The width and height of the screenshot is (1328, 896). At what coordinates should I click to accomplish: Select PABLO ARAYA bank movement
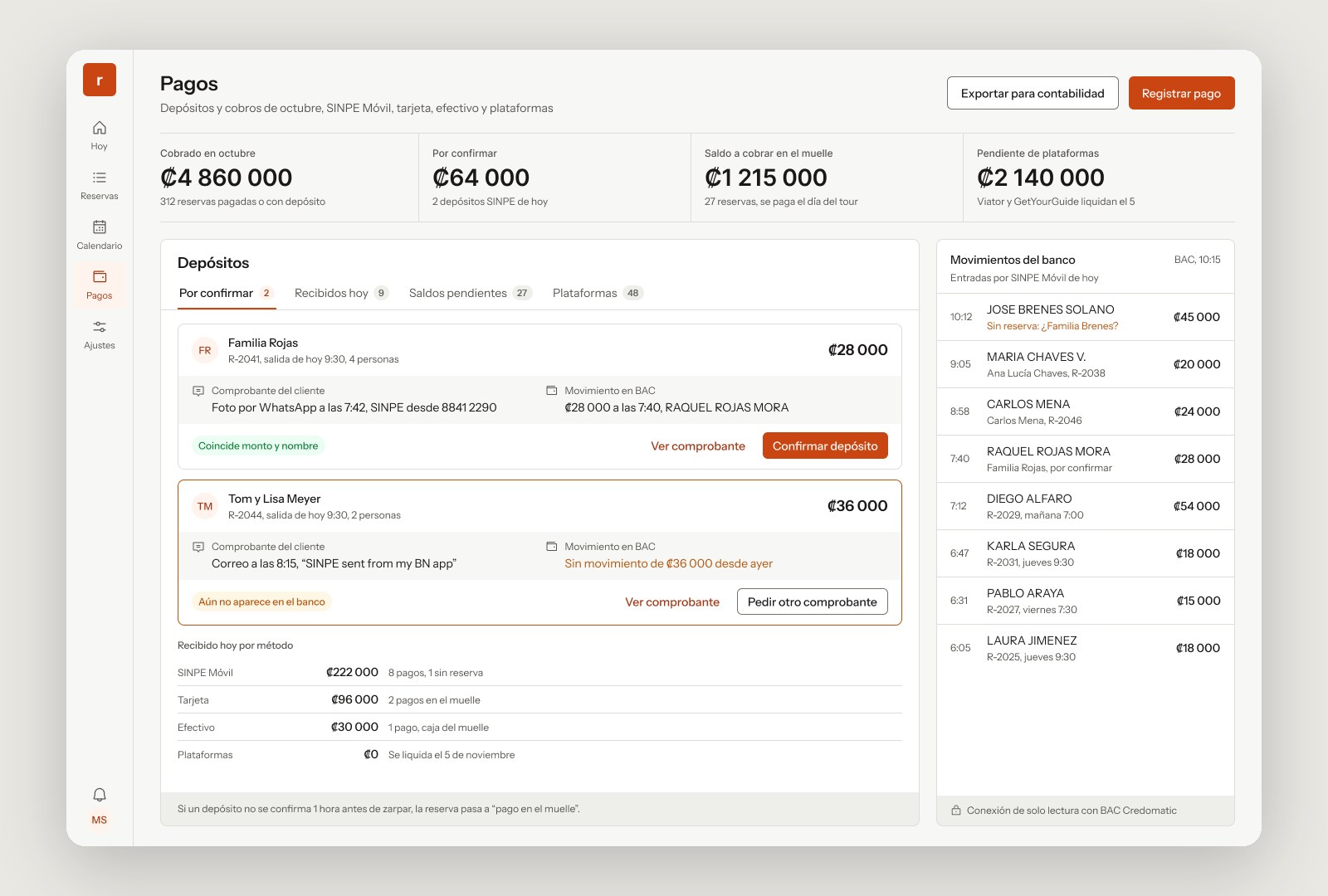click(1086, 601)
